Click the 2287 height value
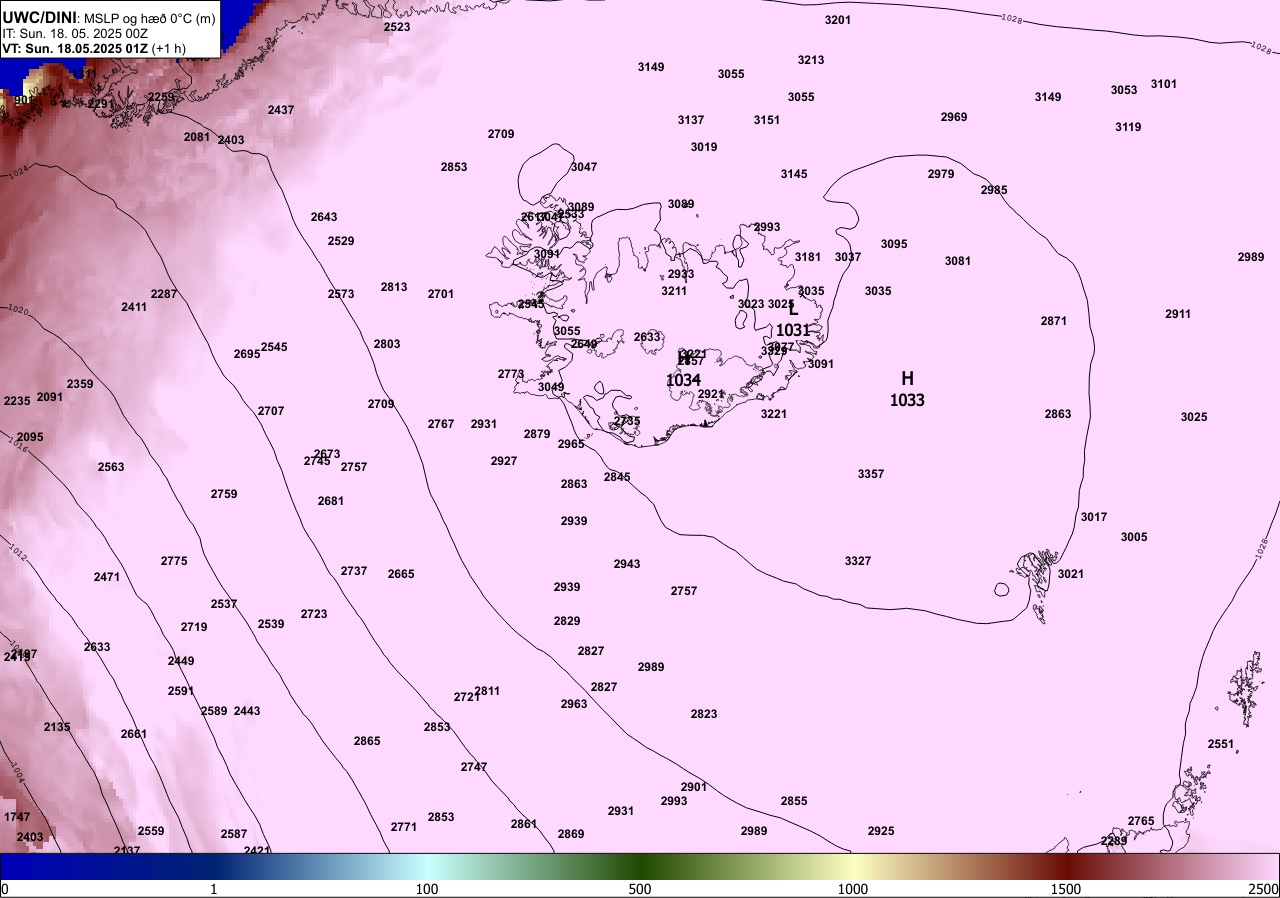Image resolution: width=1280 pixels, height=898 pixels. 164,294
